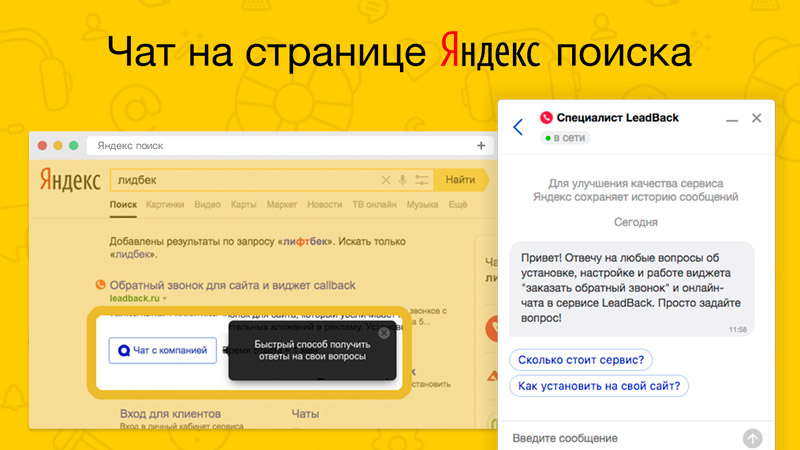
Task: Click the greeting message bubble starting 'Привет!'
Action: click(x=632, y=289)
